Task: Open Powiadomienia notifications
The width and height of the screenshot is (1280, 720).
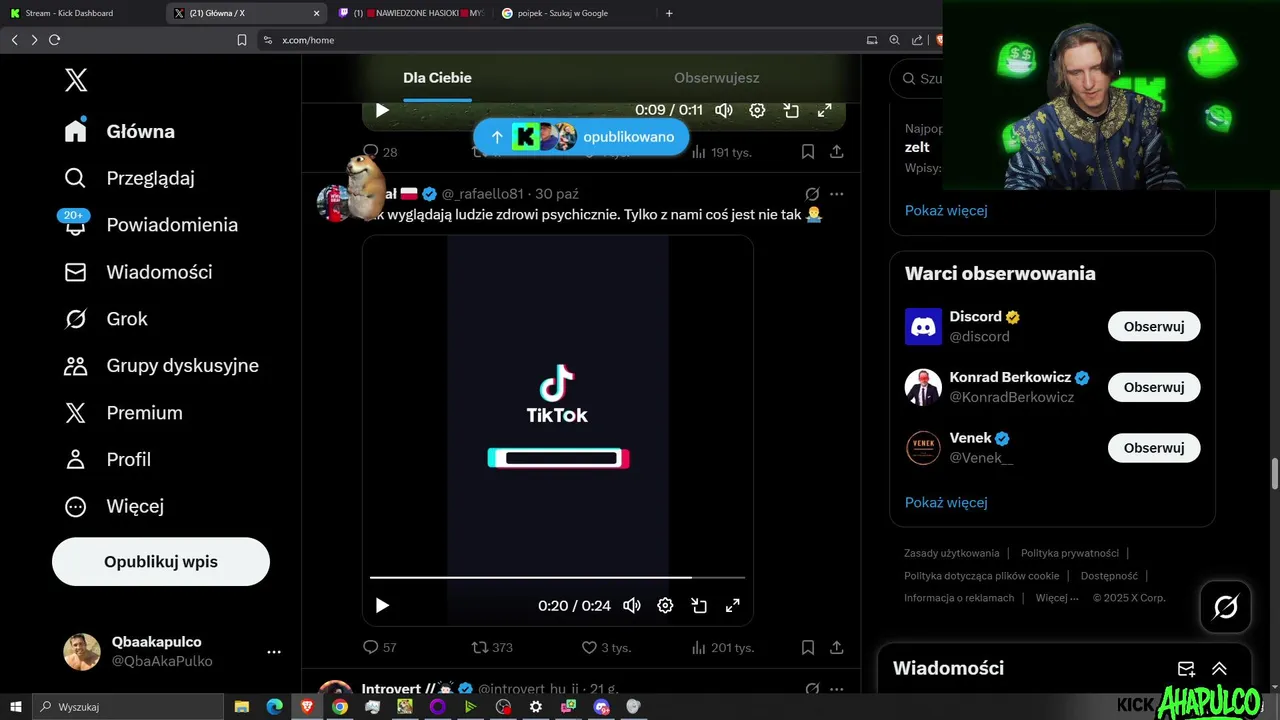Action: pyautogui.click(x=151, y=225)
